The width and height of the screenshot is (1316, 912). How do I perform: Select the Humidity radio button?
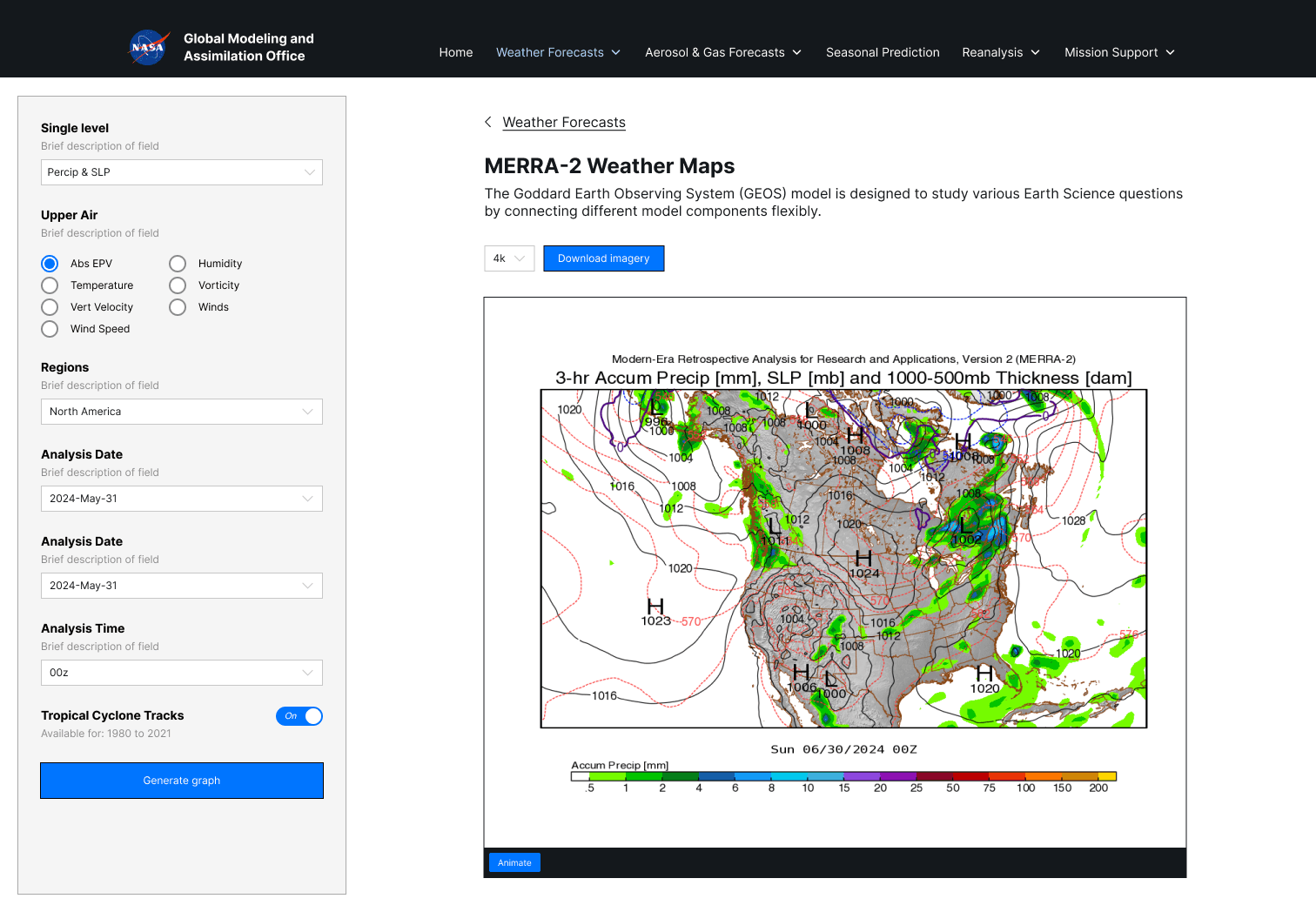click(178, 264)
